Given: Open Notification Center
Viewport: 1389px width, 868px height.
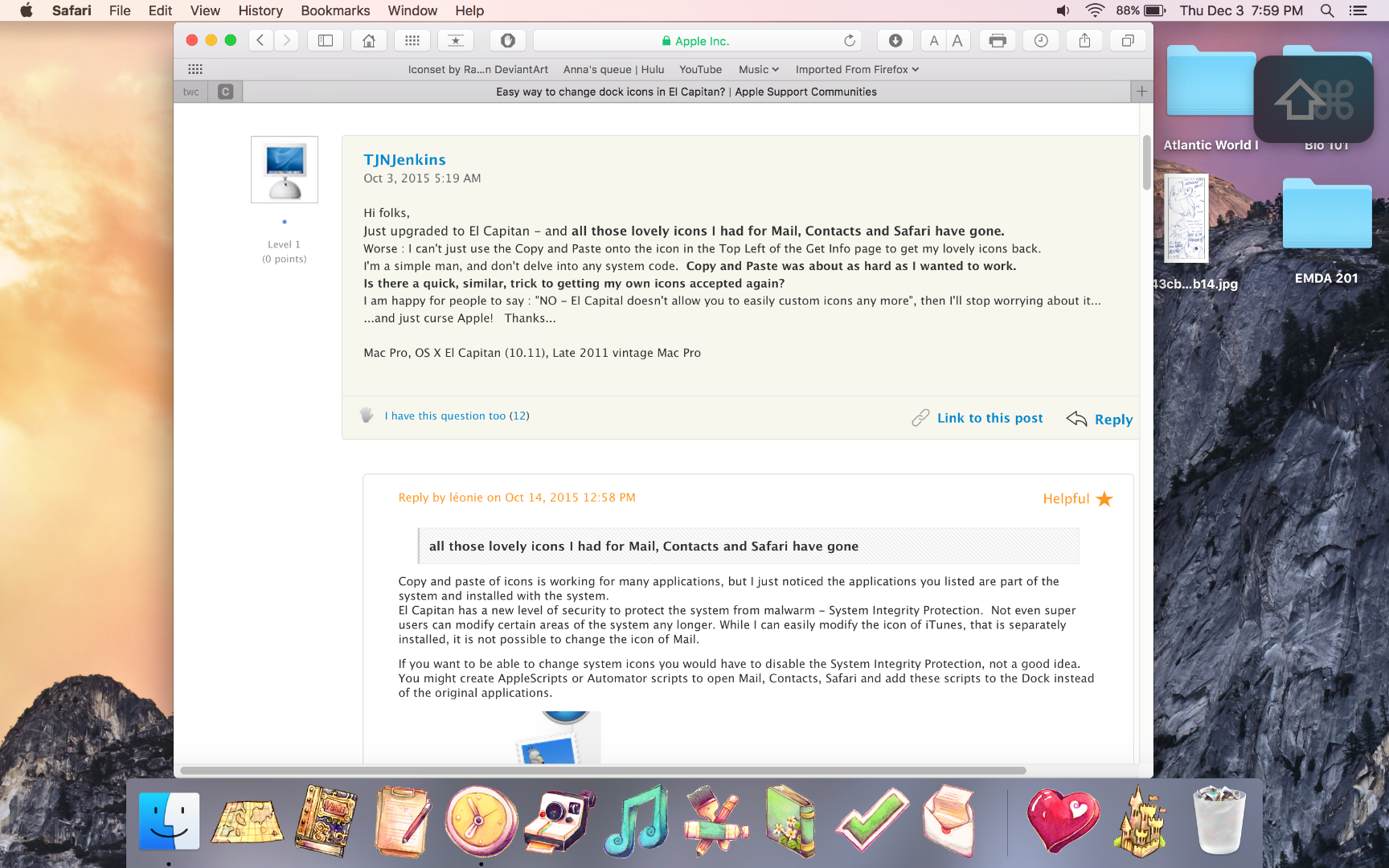Looking at the screenshot, I should point(1358,10).
